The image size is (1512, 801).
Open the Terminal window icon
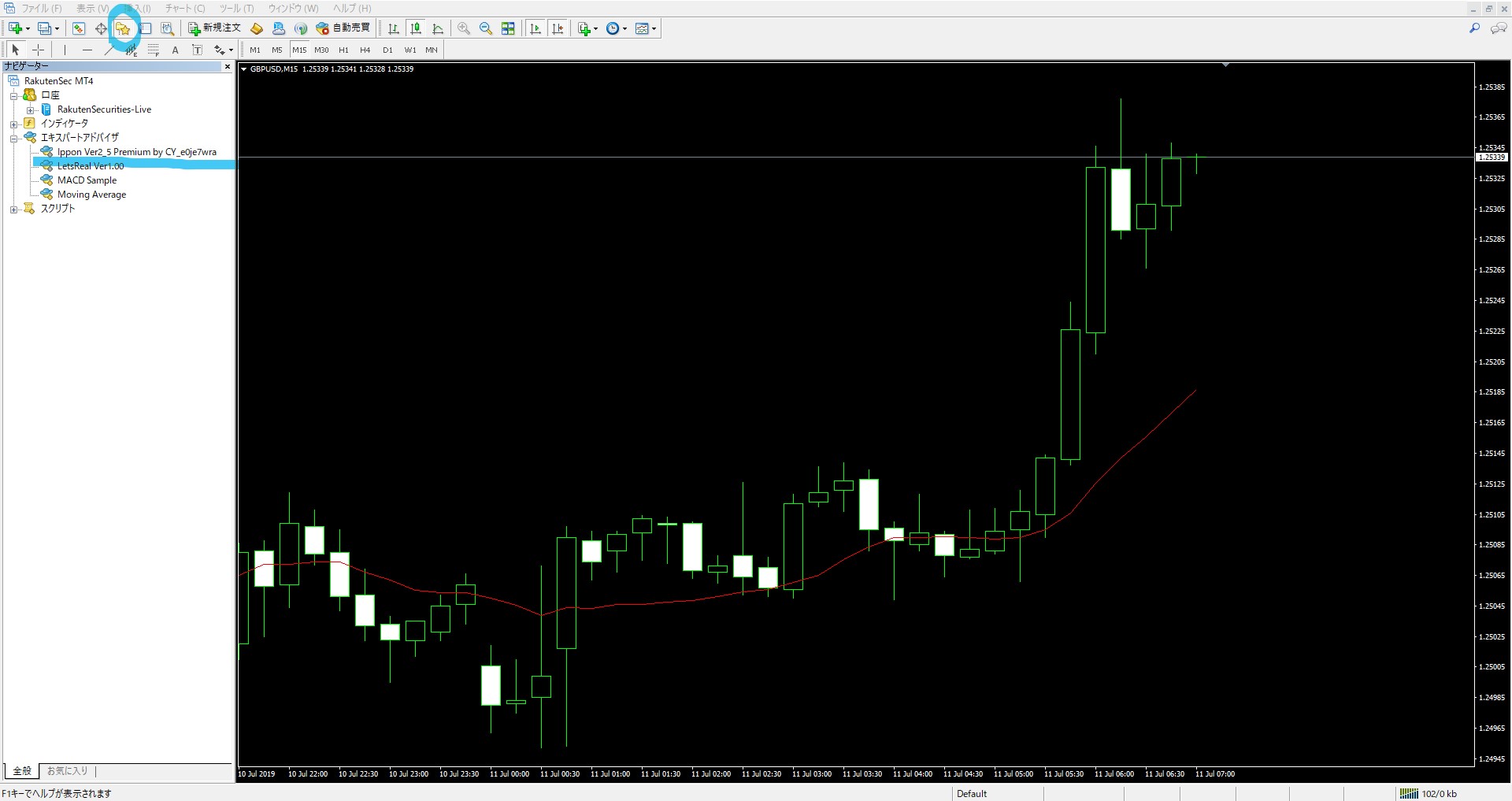click(146, 28)
